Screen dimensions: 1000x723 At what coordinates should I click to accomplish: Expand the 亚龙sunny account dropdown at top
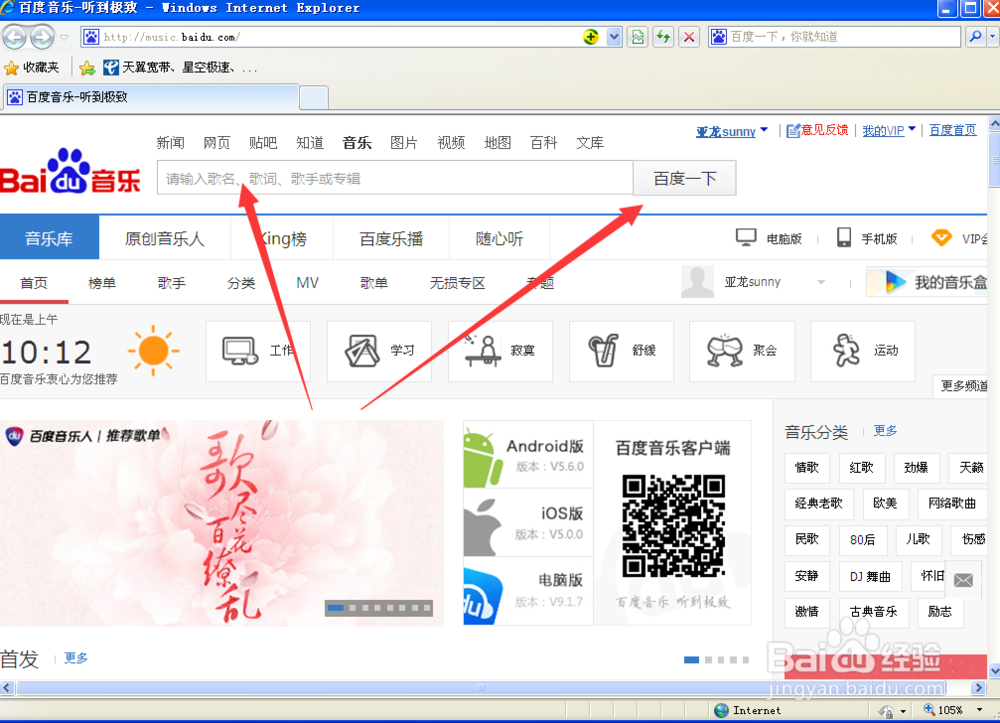[x=764, y=129]
